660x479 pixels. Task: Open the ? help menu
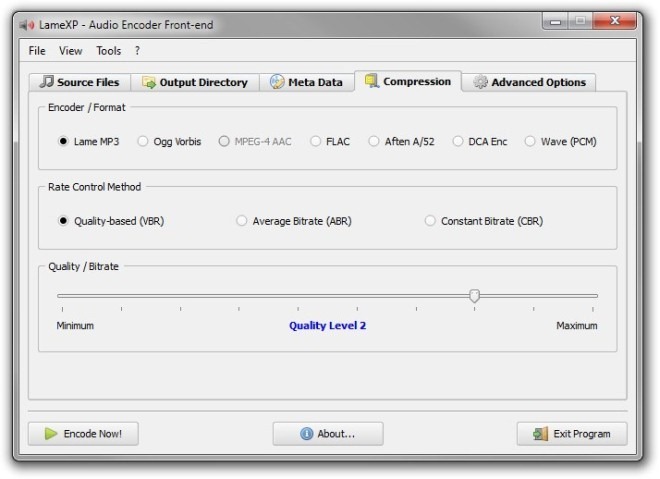137,51
